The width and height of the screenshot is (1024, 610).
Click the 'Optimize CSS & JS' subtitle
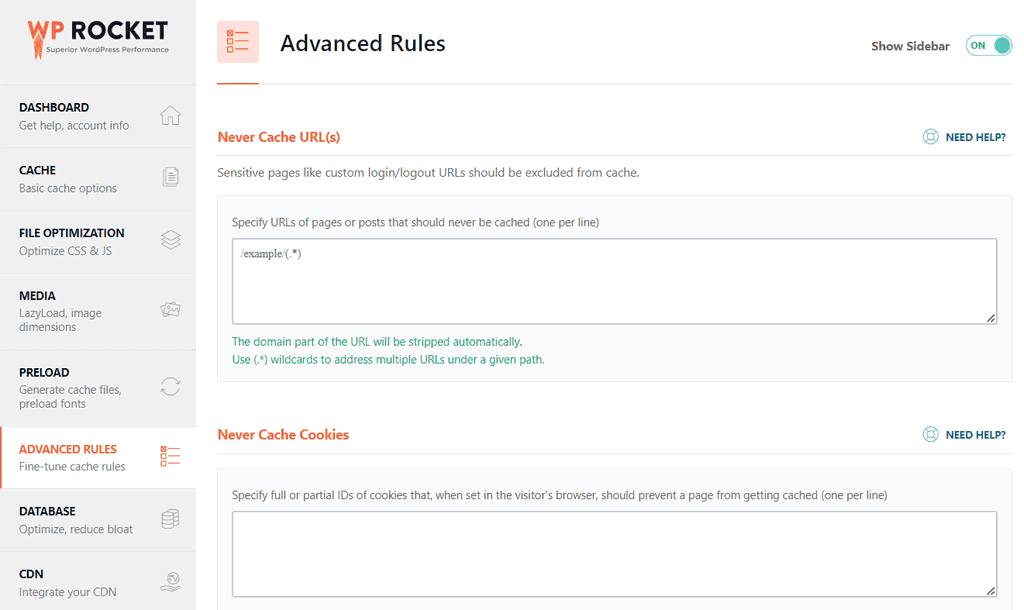[x=65, y=251]
